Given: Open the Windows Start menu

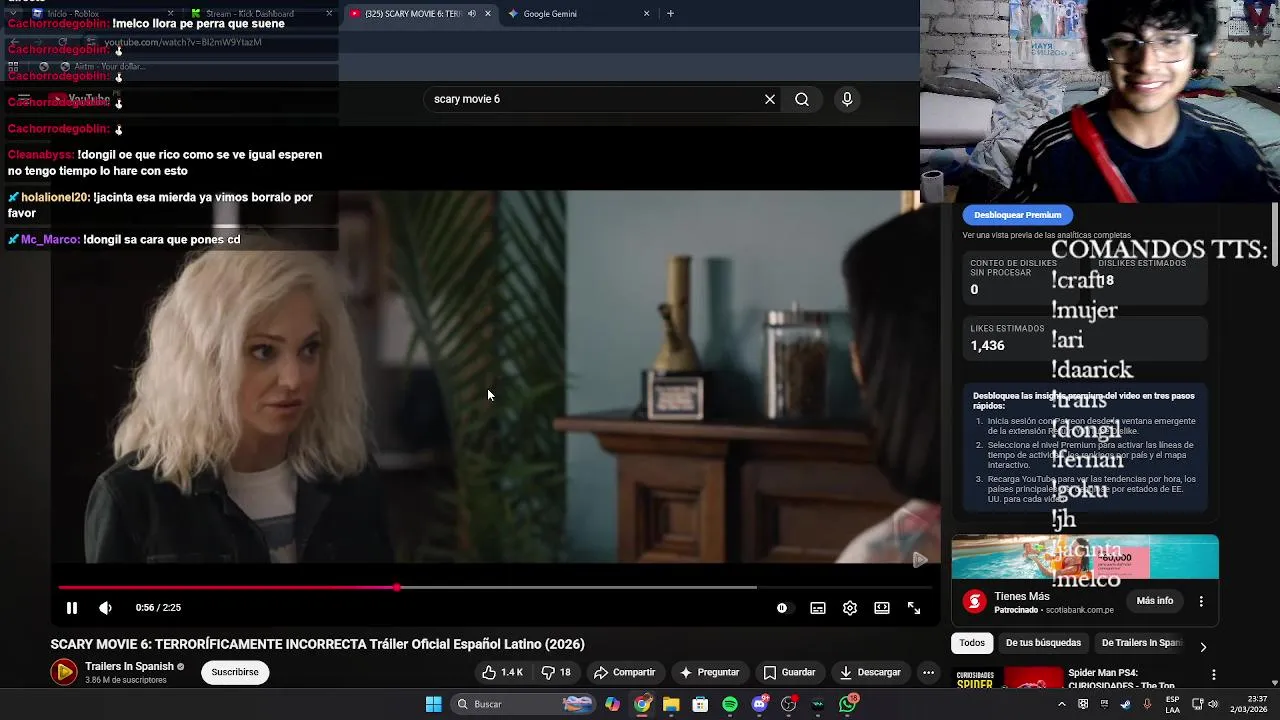Looking at the screenshot, I should 433,704.
